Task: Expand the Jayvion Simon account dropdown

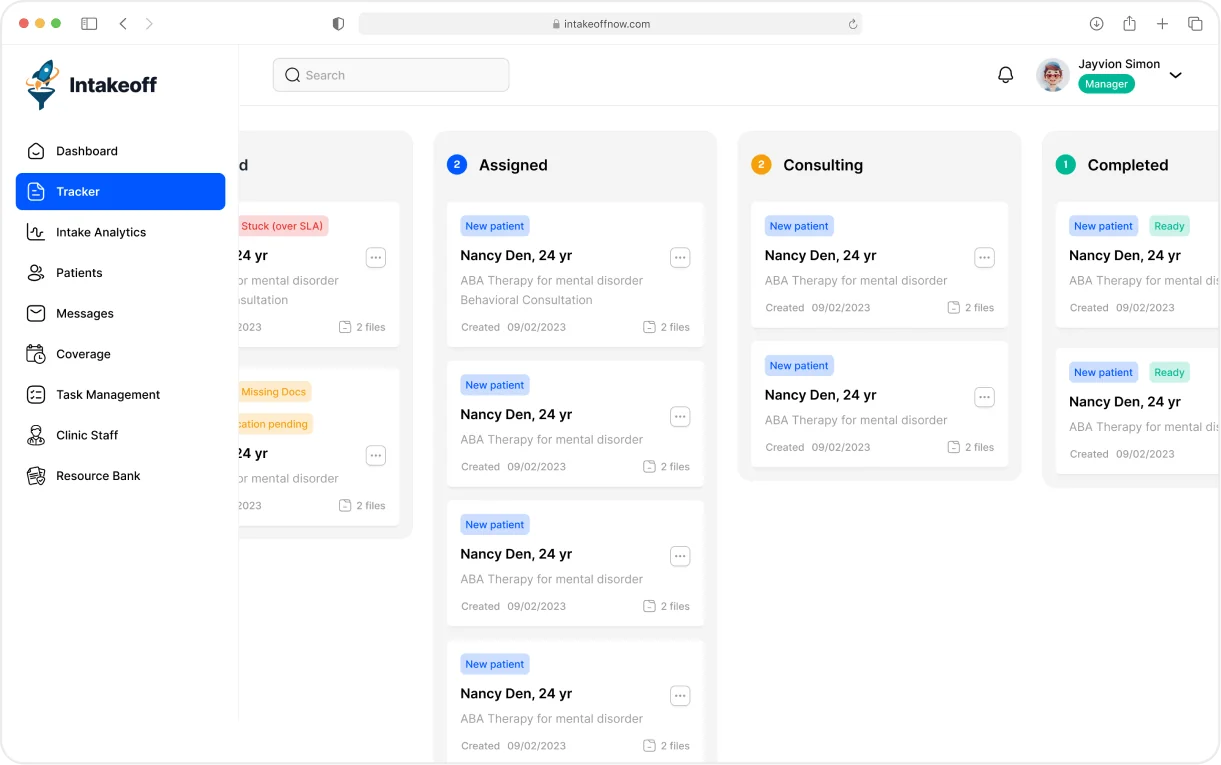Action: tap(1176, 75)
